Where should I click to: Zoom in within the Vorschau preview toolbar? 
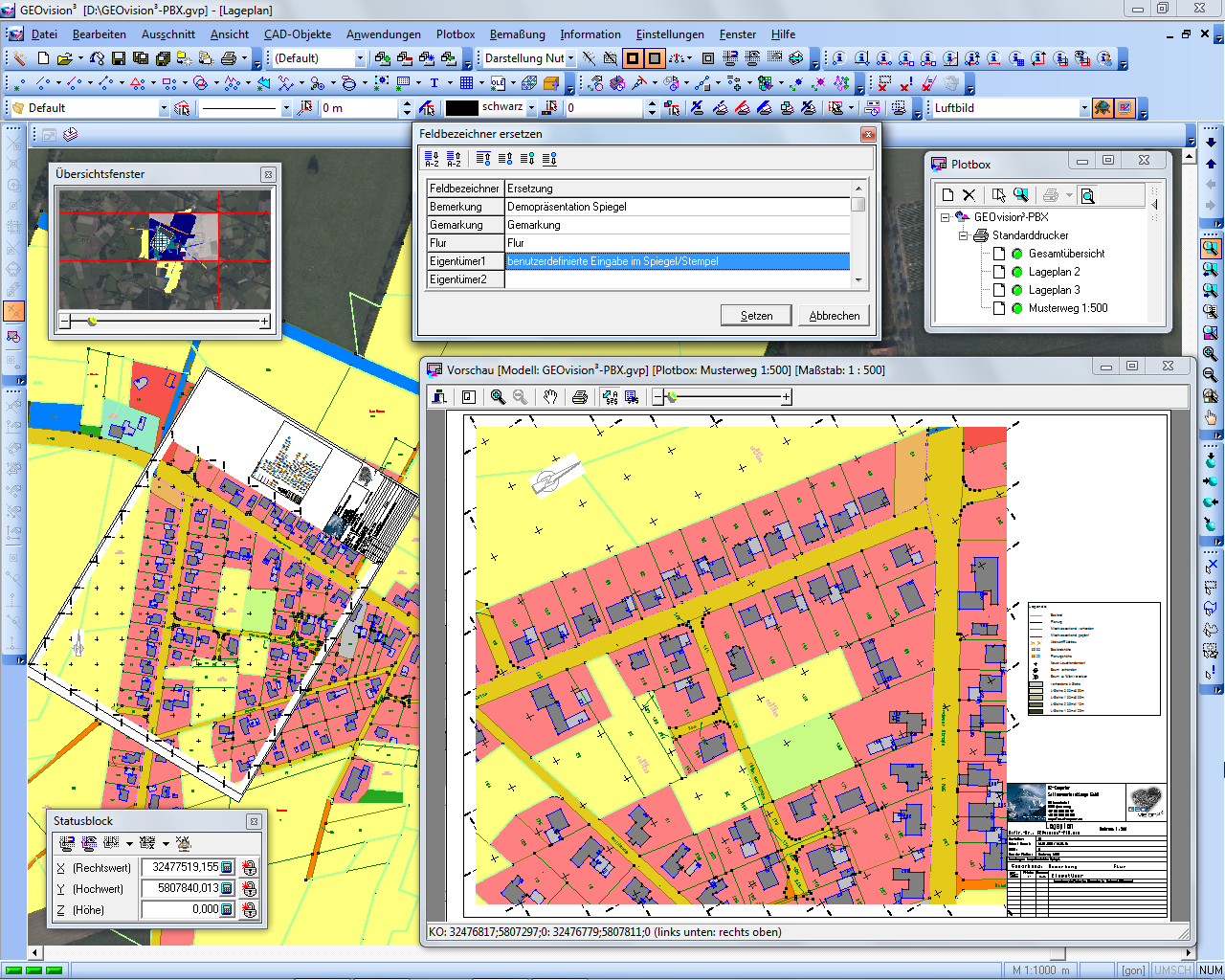coord(498,396)
